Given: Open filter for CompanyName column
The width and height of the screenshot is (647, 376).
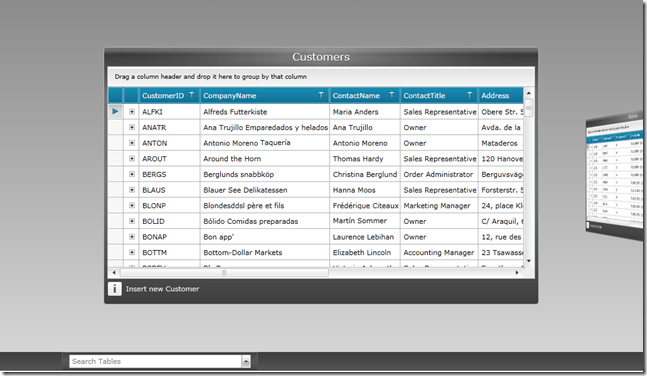Looking at the screenshot, I should (x=321, y=95).
